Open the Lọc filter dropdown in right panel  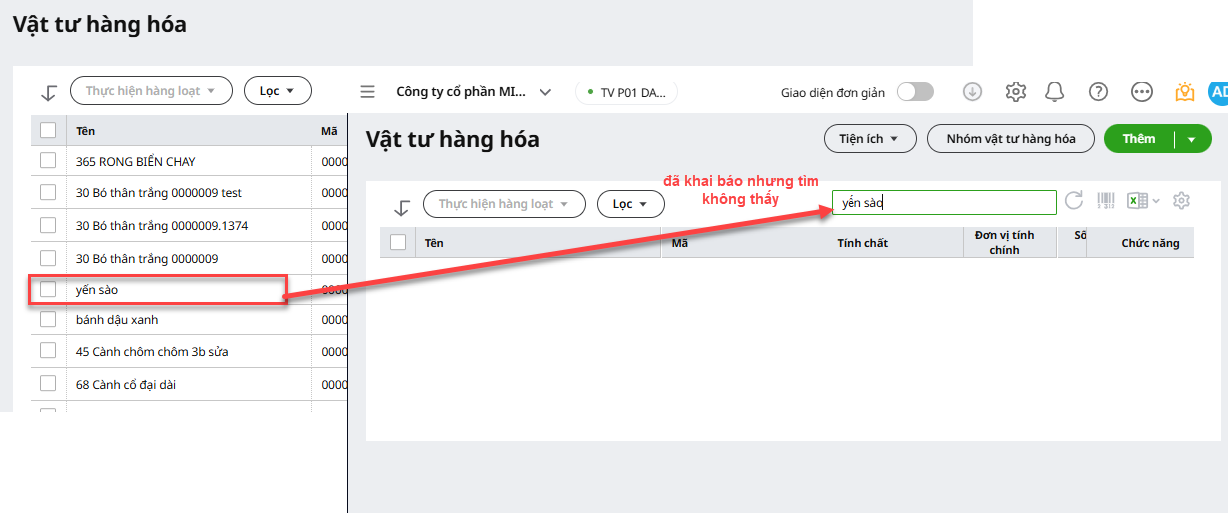630,204
